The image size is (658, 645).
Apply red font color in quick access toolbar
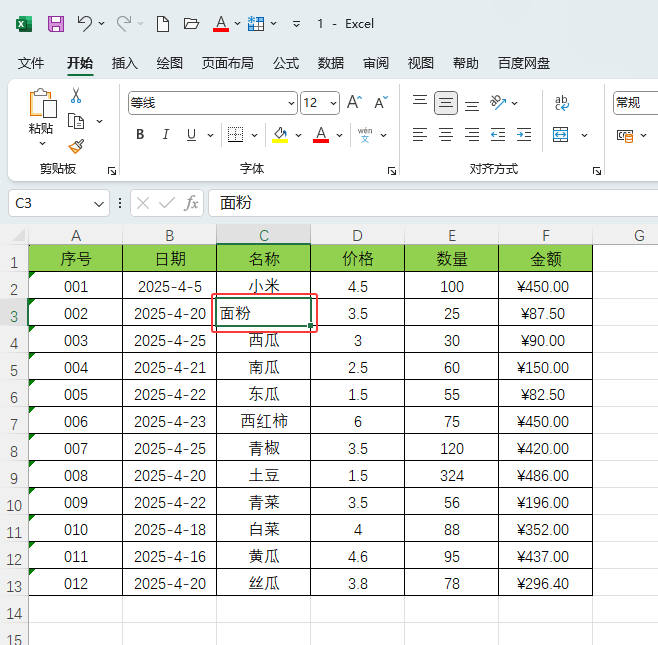tap(221, 24)
